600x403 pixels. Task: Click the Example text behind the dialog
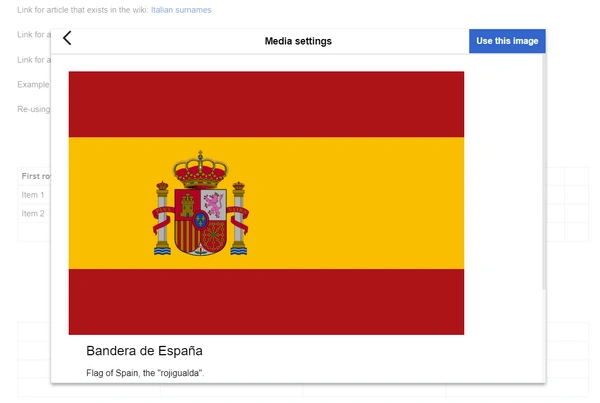point(33,85)
